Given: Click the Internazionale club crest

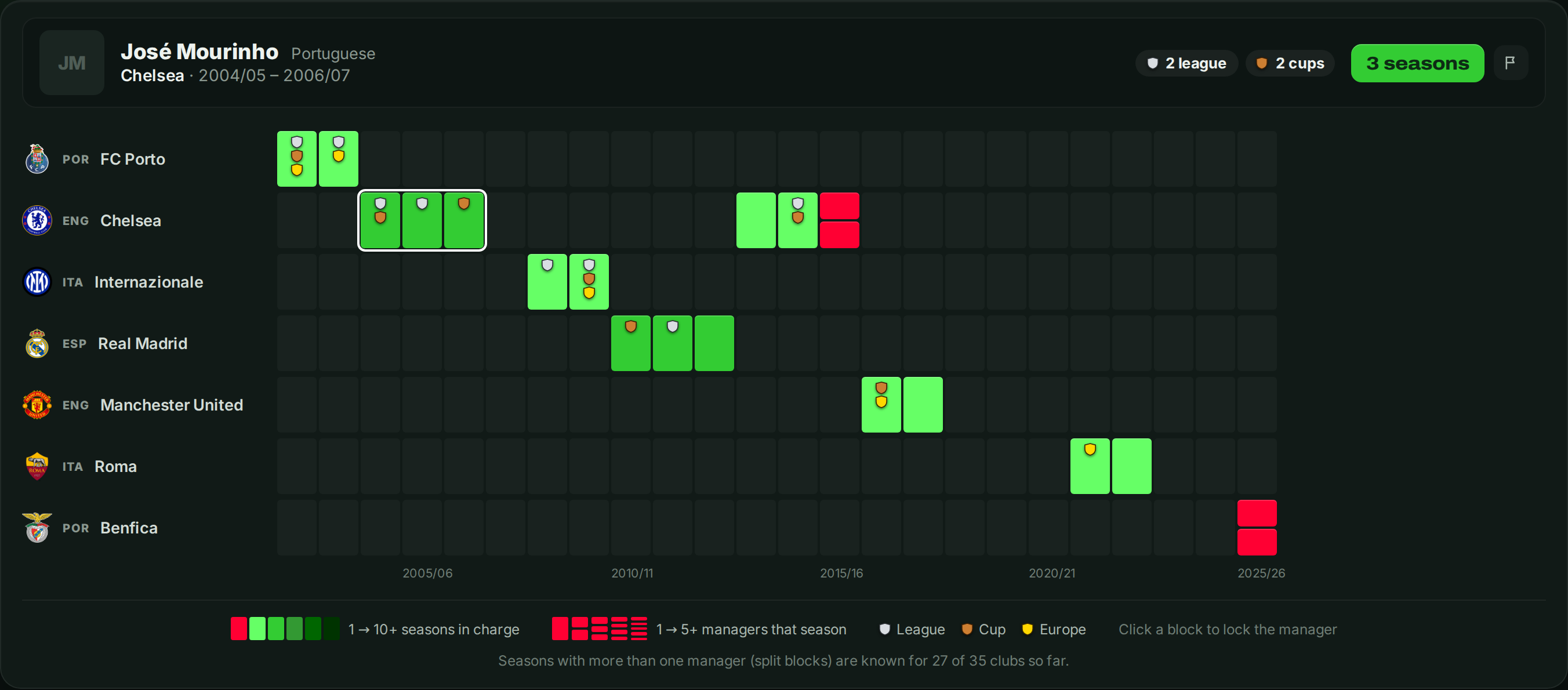Looking at the screenshot, I should [37, 282].
